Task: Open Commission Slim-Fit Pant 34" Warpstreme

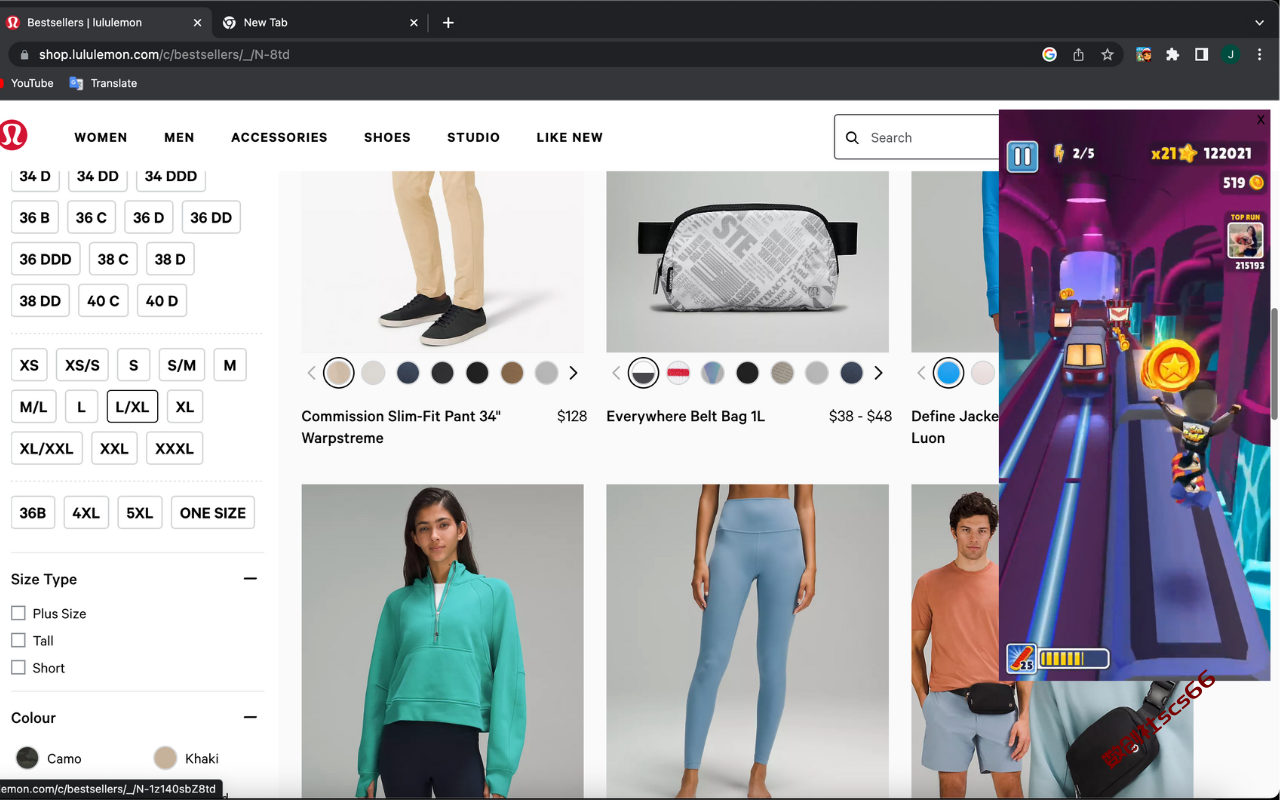Action: pos(401,427)
